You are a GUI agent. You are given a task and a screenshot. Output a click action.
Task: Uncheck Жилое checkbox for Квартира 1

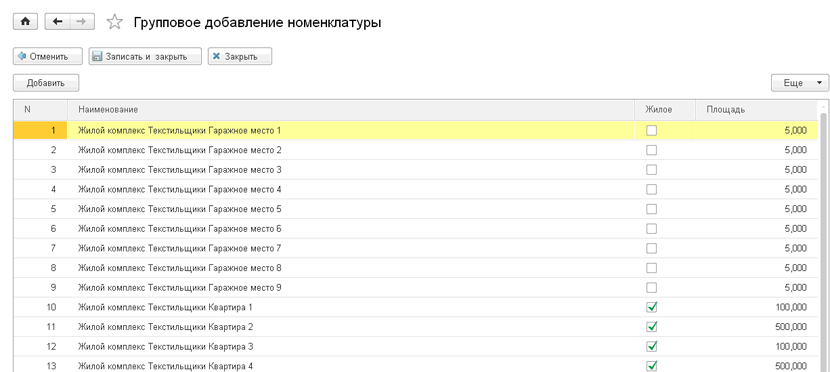pyautogui.click(x=652, y=307)
